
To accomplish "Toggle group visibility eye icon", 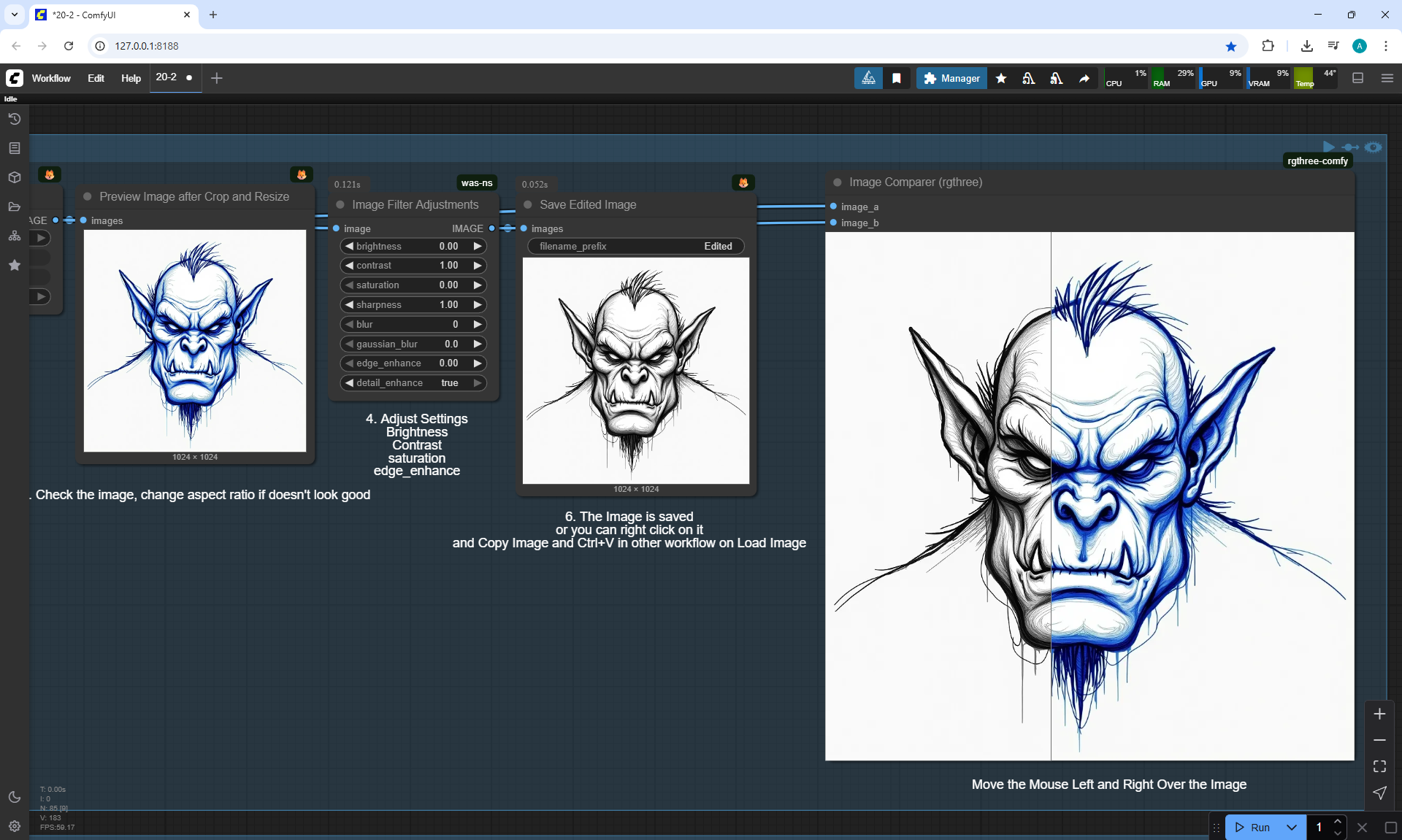I will [1374, 147].
